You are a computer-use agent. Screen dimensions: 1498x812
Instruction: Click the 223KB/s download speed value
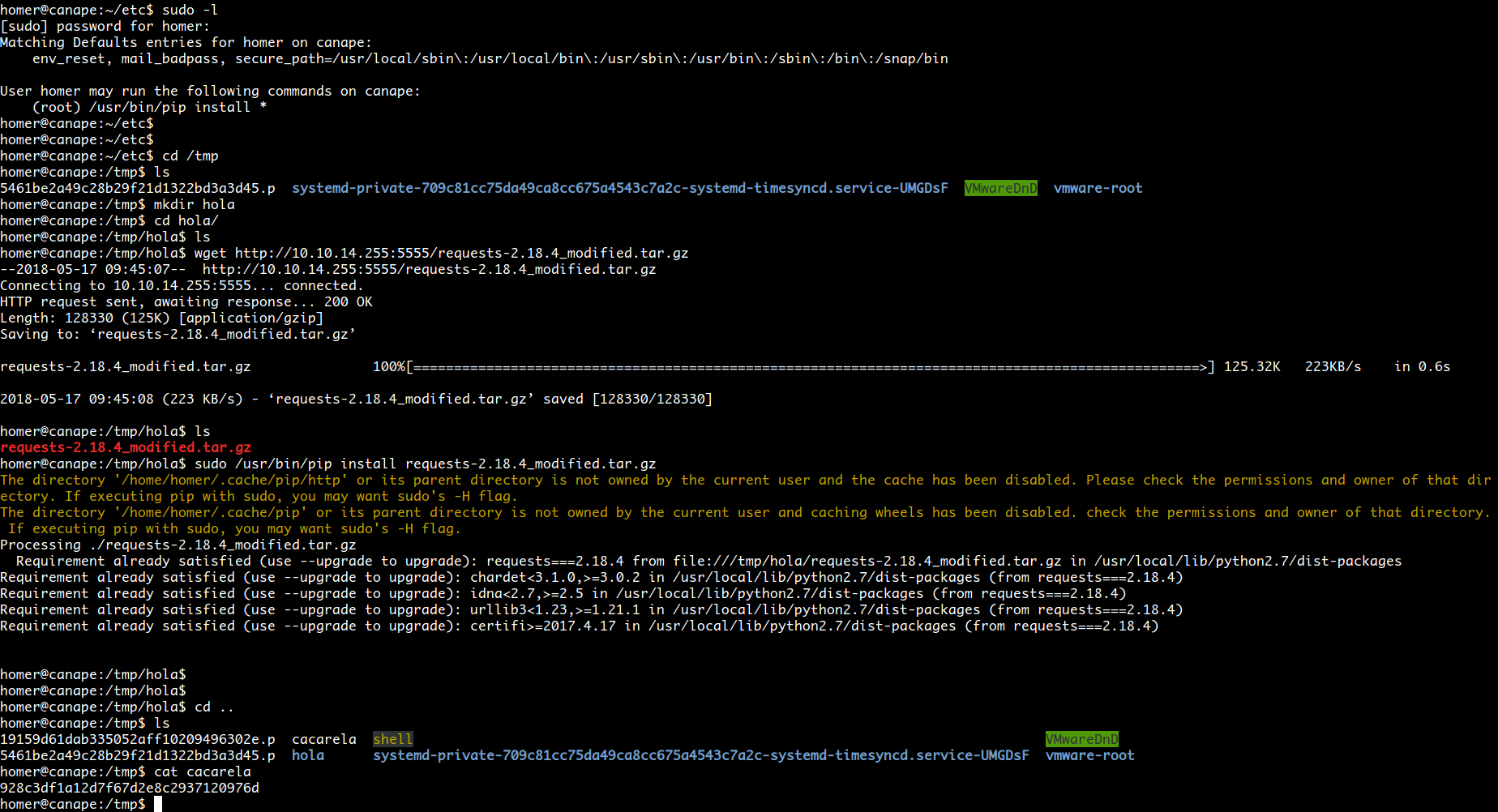click(1333, 366)
